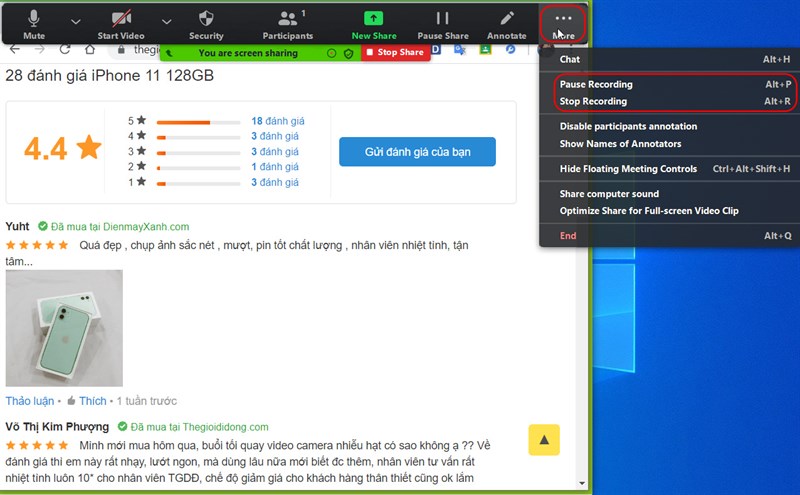Click the '1 tuần trước' timestamp
This screenshot has width=800, height=495.
click(x=147, y=401)
